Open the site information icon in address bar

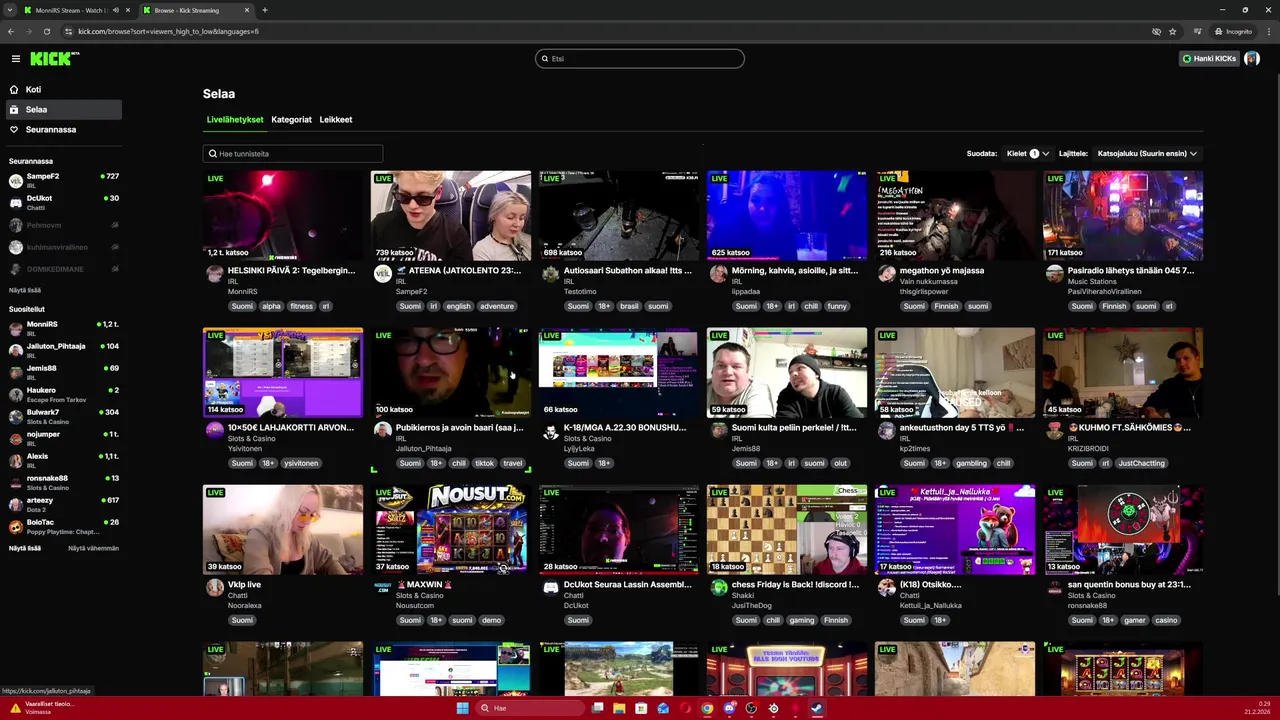(x=68, y=31)
